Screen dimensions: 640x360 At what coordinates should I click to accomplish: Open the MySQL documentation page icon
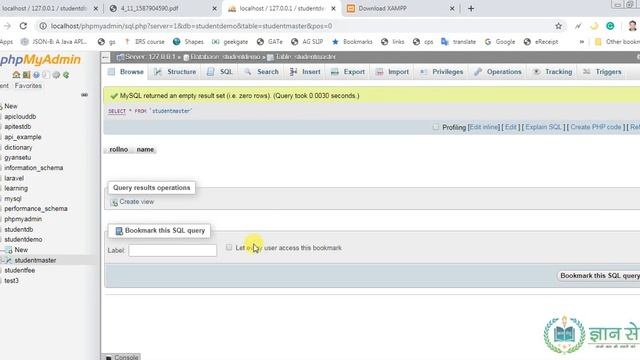[x=46, y=75]
